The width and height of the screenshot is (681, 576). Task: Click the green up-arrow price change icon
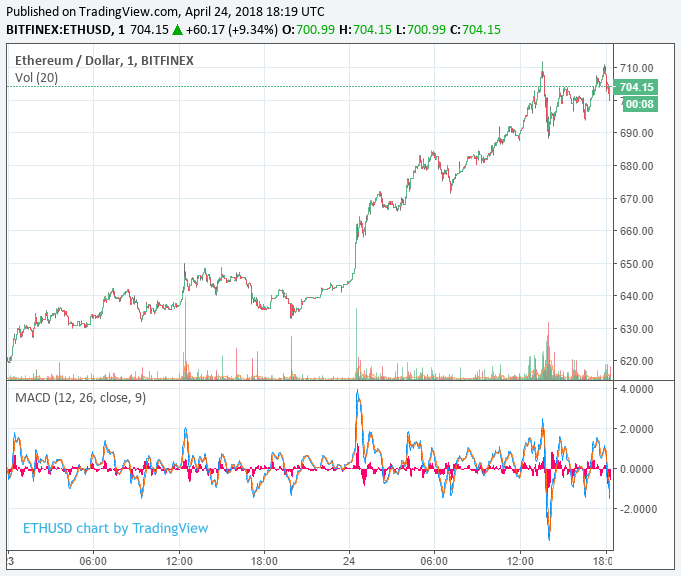coord(177,29)
